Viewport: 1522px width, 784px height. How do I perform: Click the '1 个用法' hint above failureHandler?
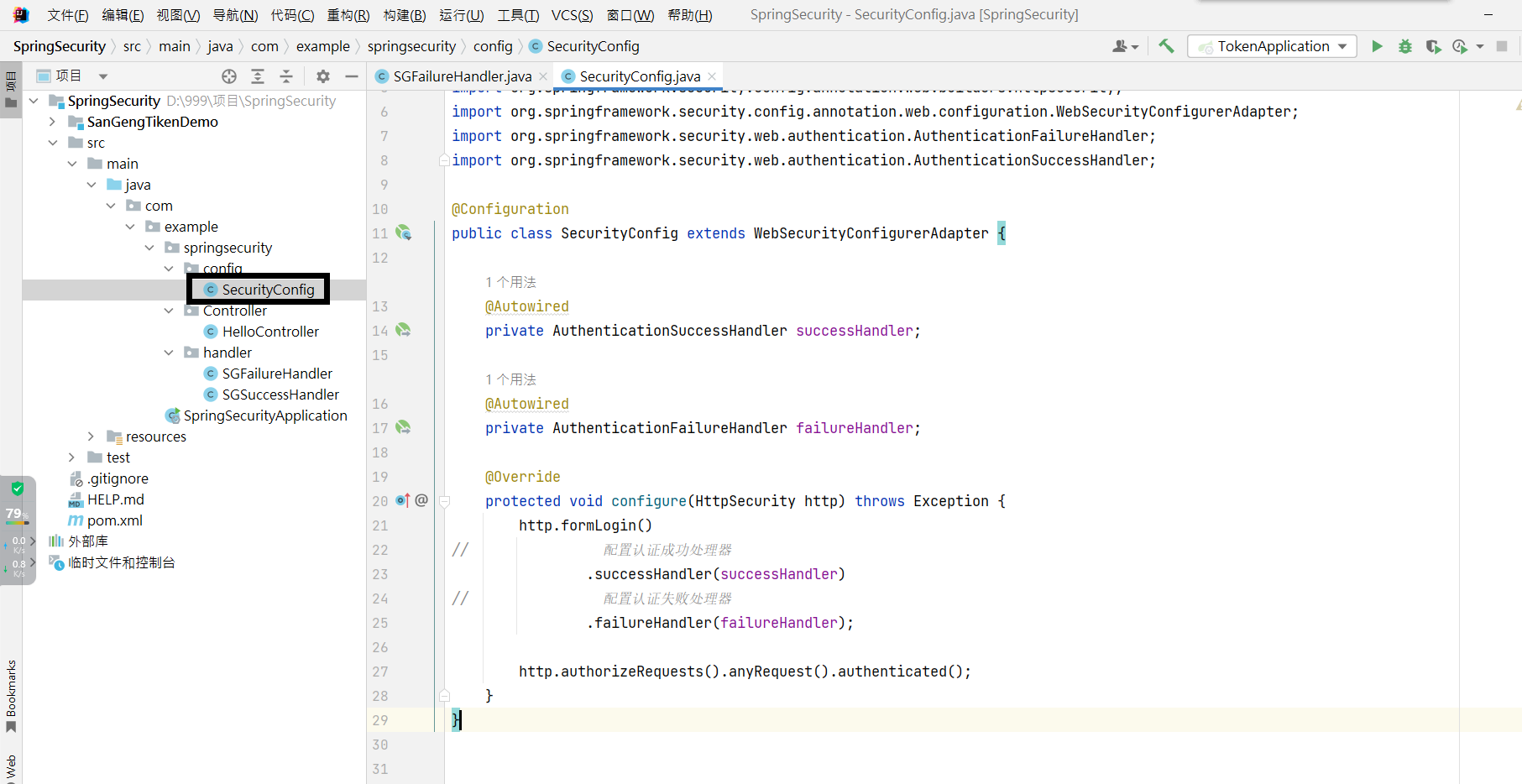[510, 379]
